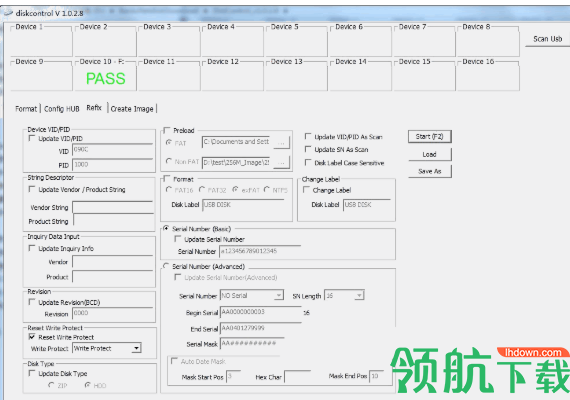Check Update VID/PID As Scan
The image size is (570, 400).
click(308, 136)
